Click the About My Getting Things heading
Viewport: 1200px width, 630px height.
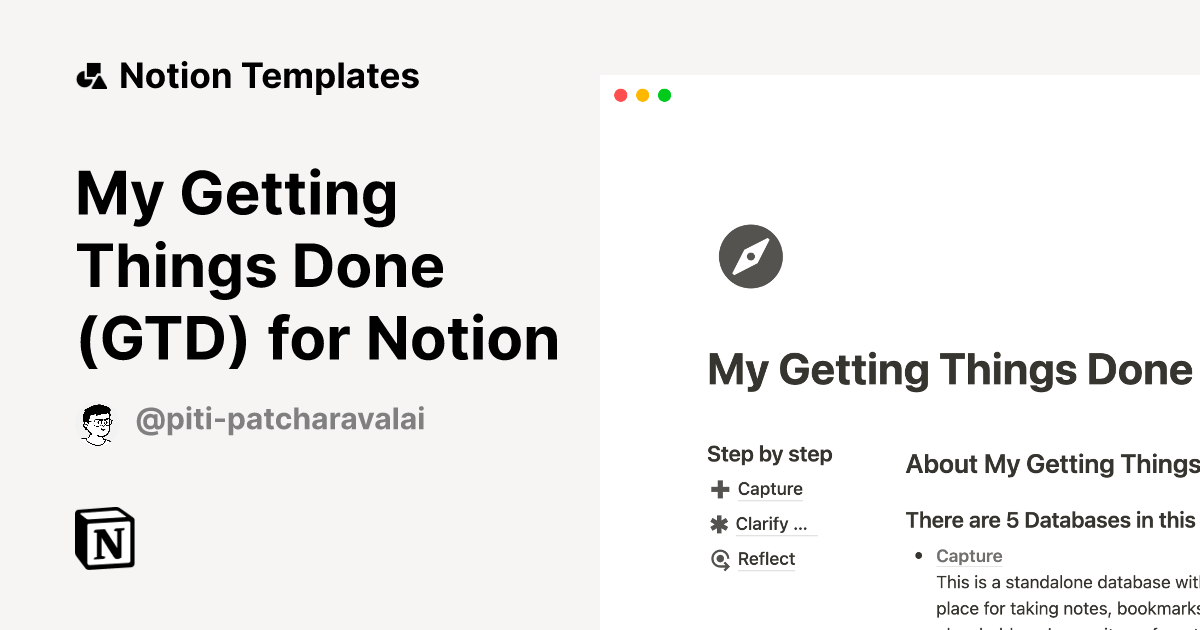coord(1052,464)
